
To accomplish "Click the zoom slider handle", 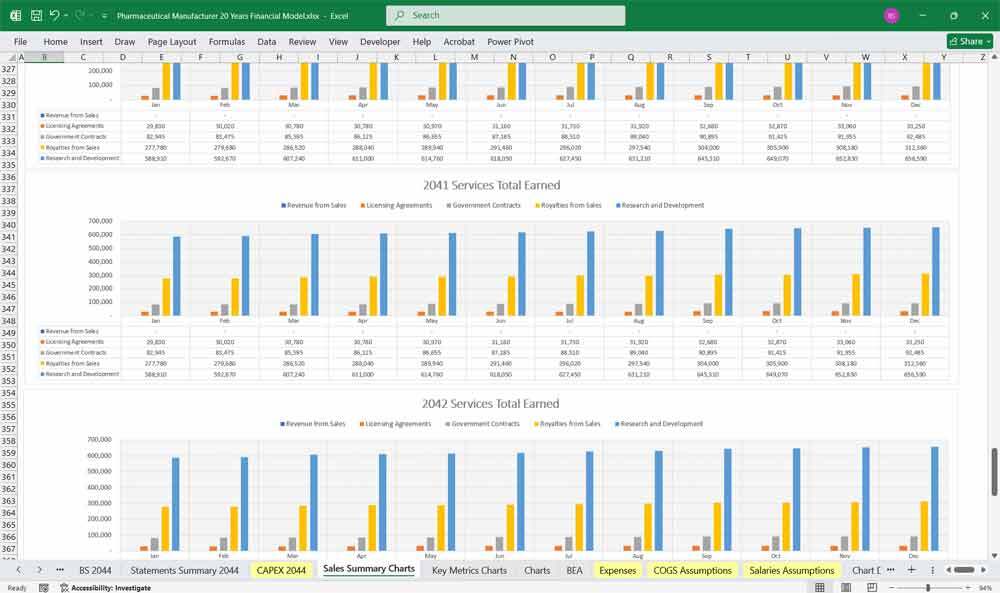I will 929,588.
